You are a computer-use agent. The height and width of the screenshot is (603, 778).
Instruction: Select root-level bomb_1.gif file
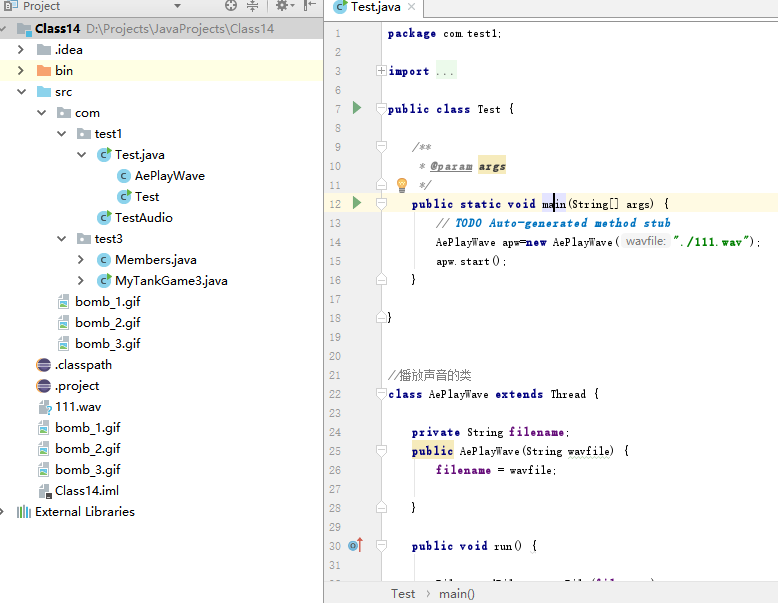[x=88, y=428]
